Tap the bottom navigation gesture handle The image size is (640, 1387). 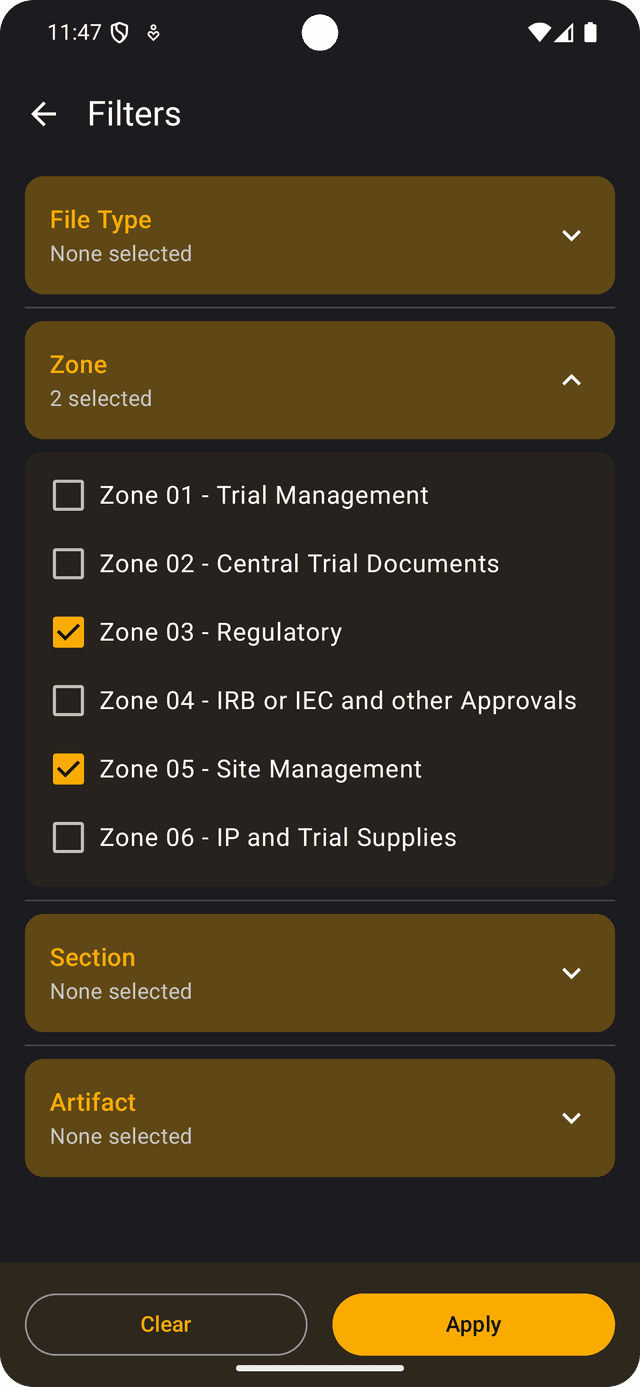coord(320,1368)
